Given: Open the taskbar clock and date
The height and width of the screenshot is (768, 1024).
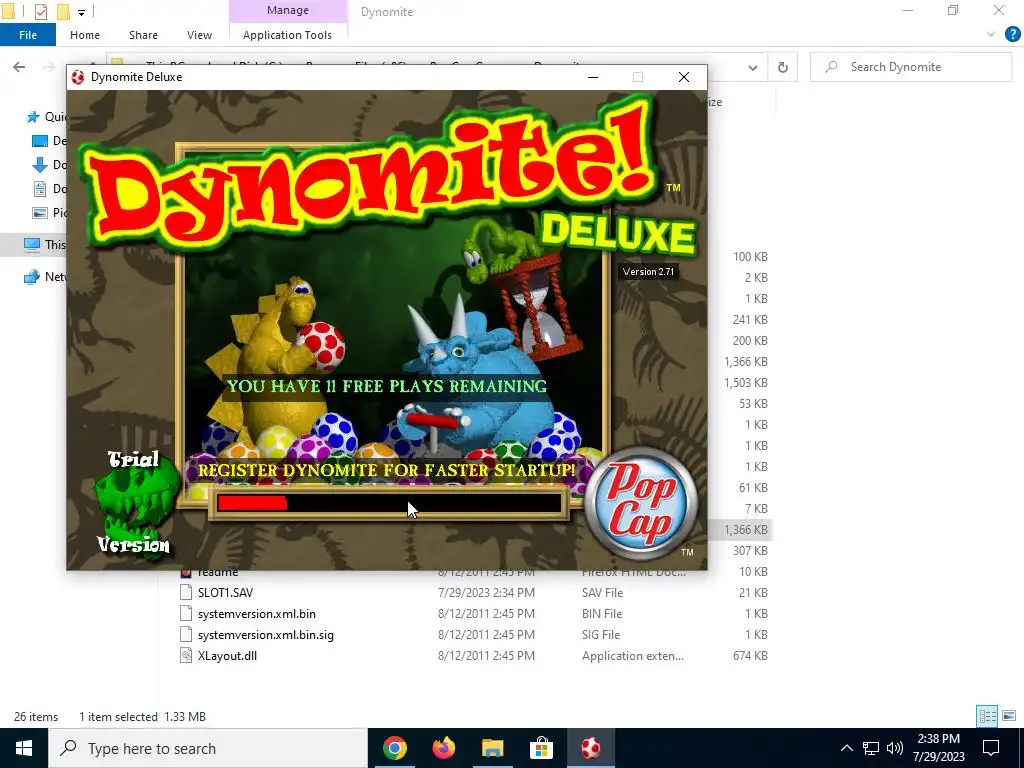Looking at the screenshot, I should (x=938, y=748).
